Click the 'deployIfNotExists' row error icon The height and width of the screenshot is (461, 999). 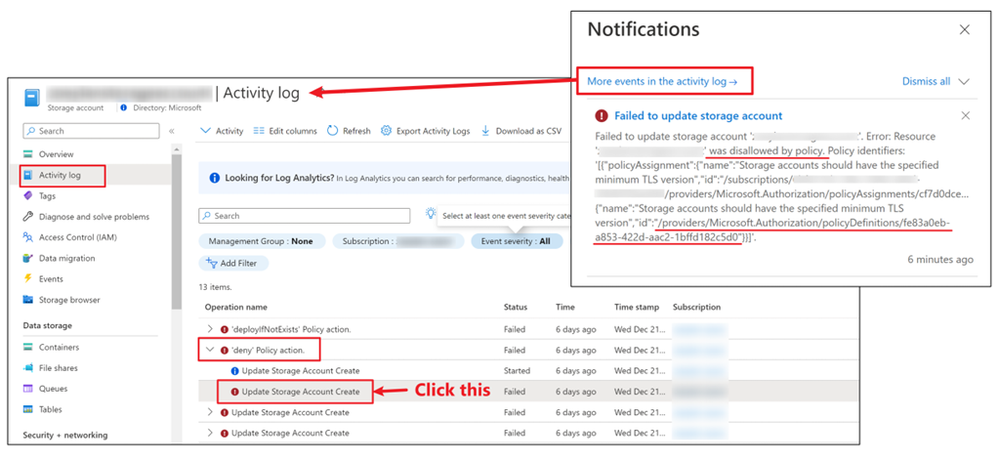pyautogui.click(x=224, y=329)
